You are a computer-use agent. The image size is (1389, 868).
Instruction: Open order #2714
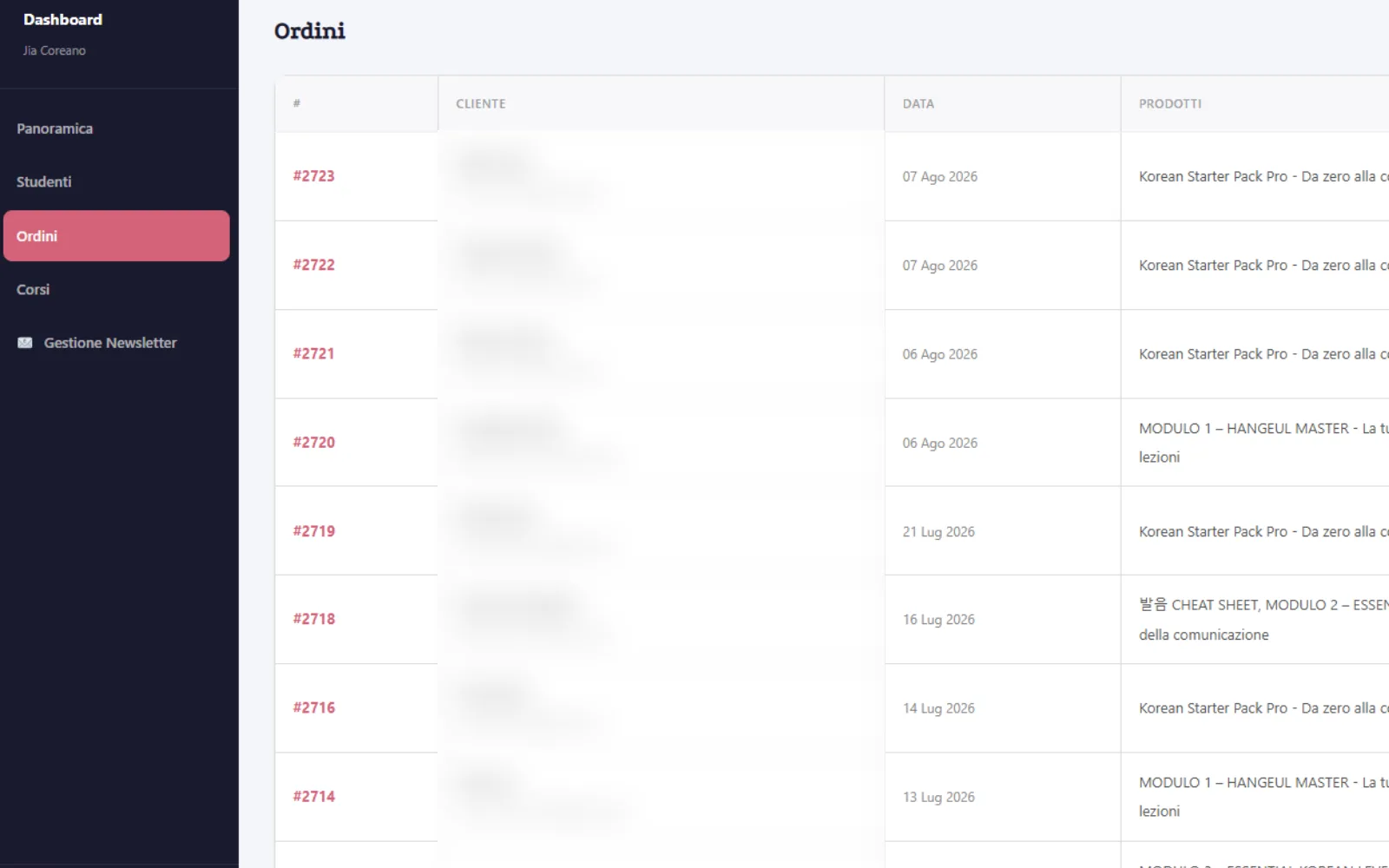click(313, 796)
